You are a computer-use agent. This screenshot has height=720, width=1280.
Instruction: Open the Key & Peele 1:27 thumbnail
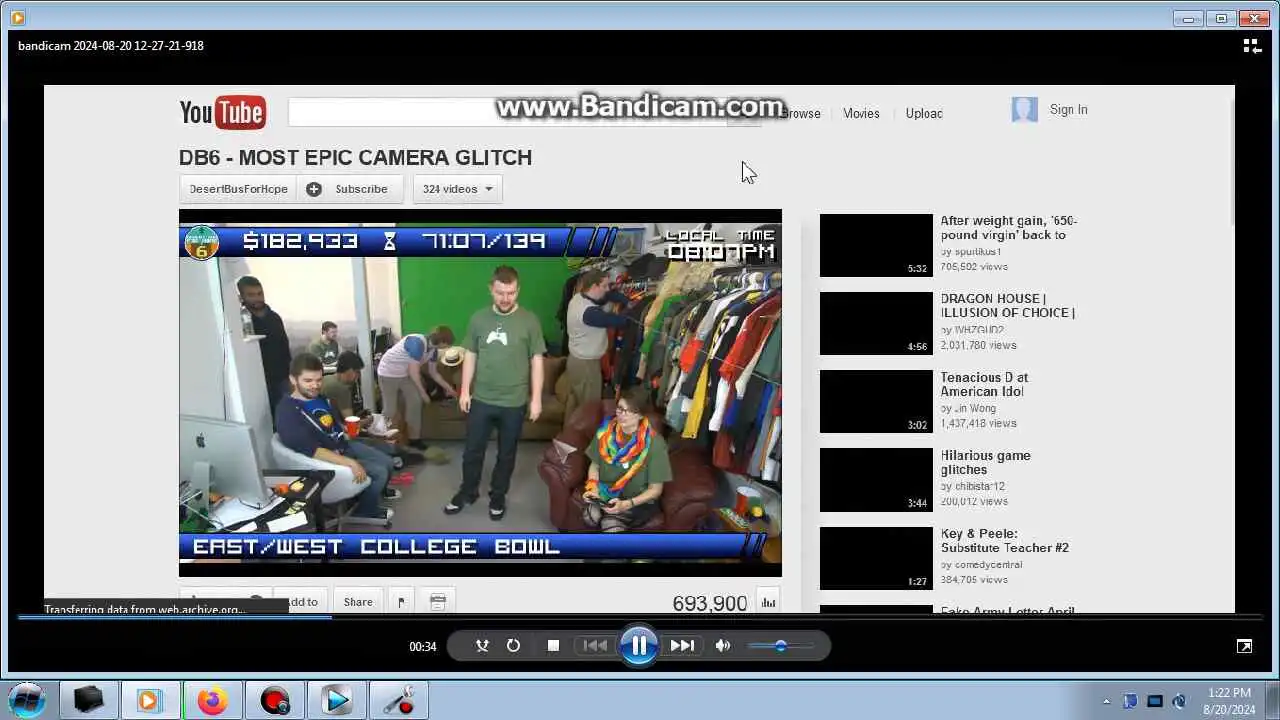[x=876, y=557]
